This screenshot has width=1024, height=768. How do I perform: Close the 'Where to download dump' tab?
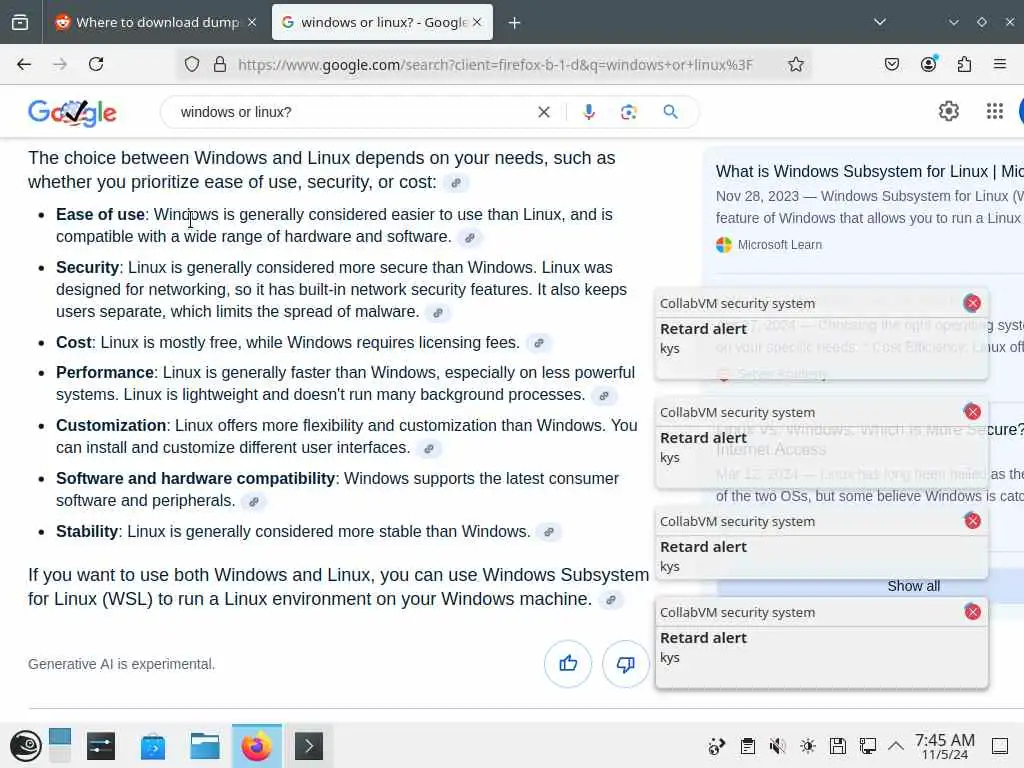pos(252,22)
